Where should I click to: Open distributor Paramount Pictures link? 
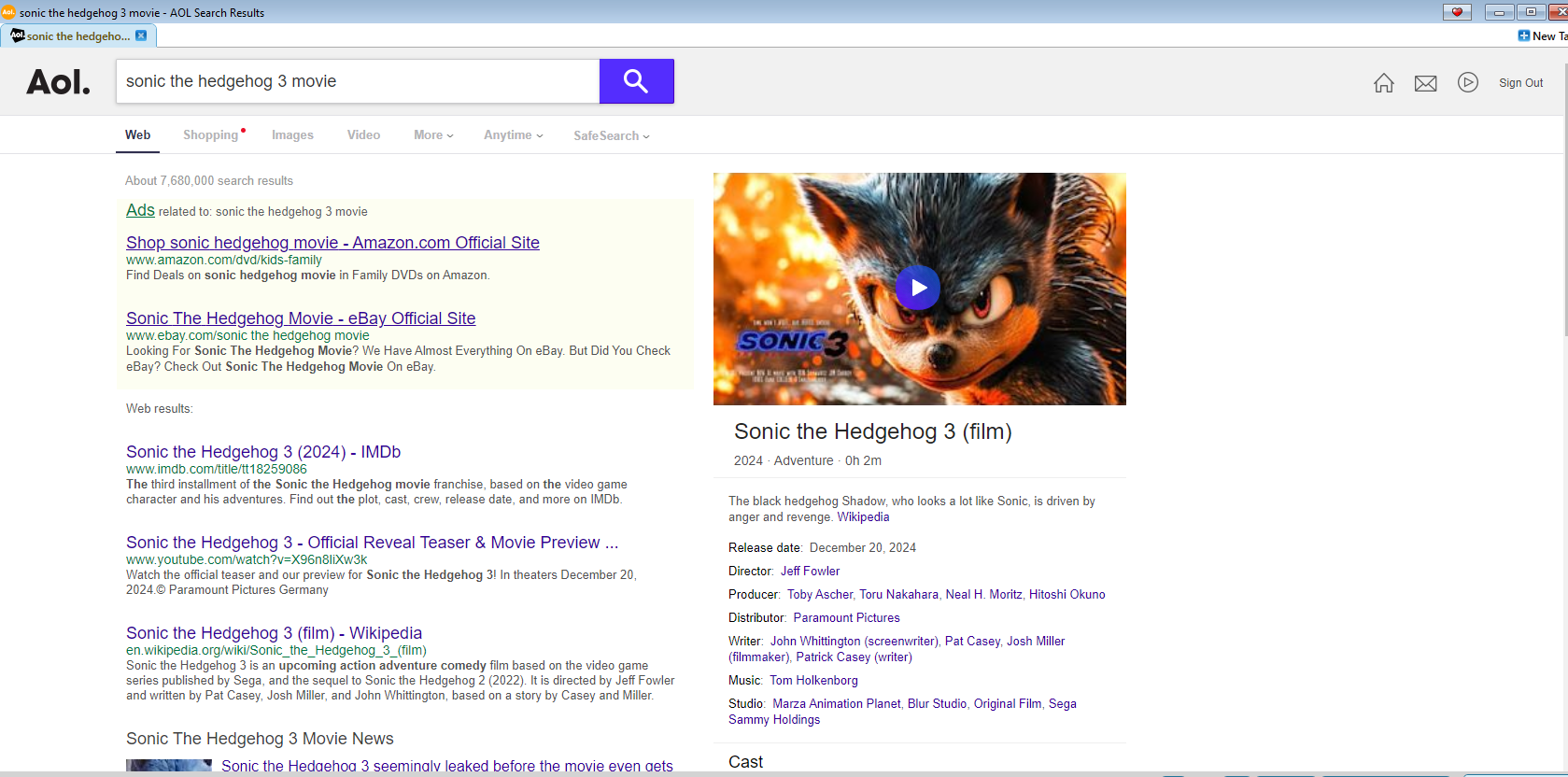coord(846,617)
